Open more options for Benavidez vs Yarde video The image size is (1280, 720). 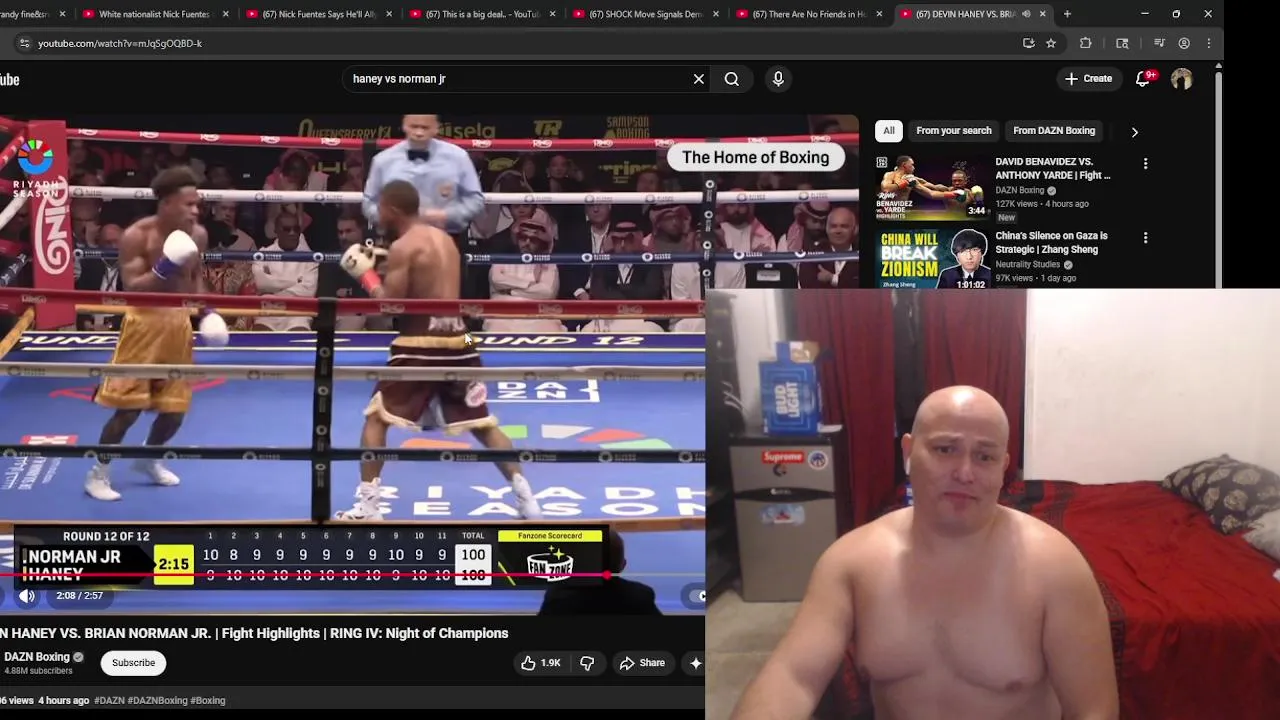[x=1146, y=164]
